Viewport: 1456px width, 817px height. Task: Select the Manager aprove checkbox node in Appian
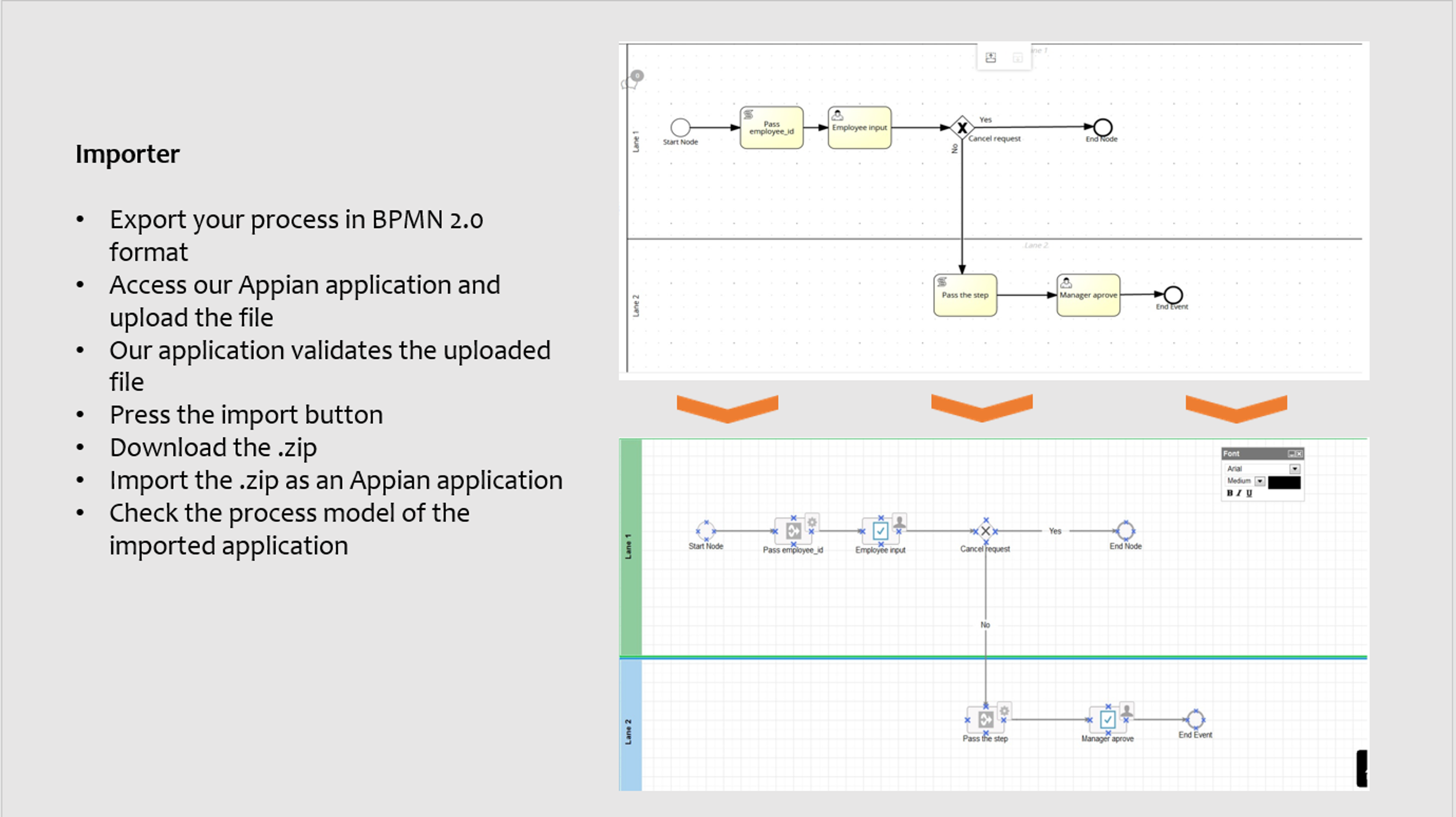pos(1108,720)
